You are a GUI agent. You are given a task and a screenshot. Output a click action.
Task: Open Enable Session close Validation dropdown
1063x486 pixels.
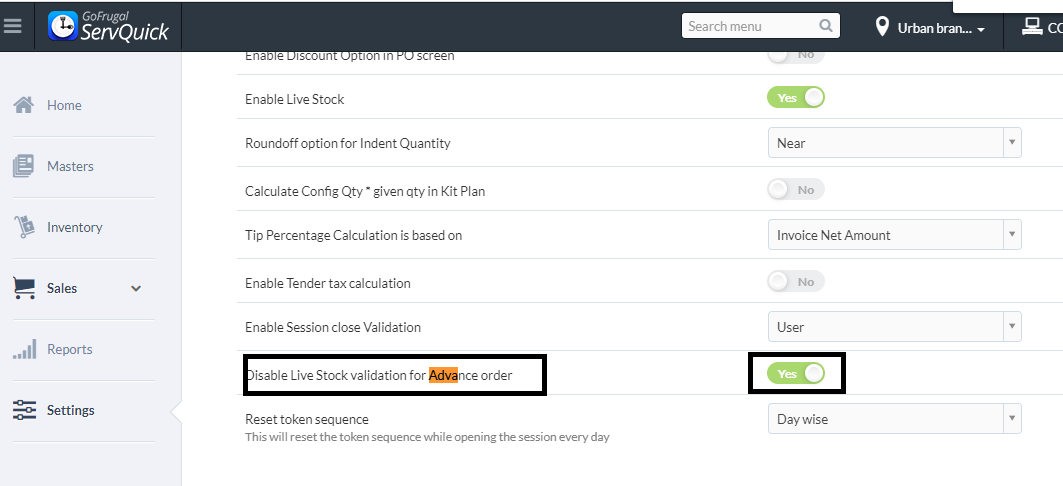coord(894,327)
